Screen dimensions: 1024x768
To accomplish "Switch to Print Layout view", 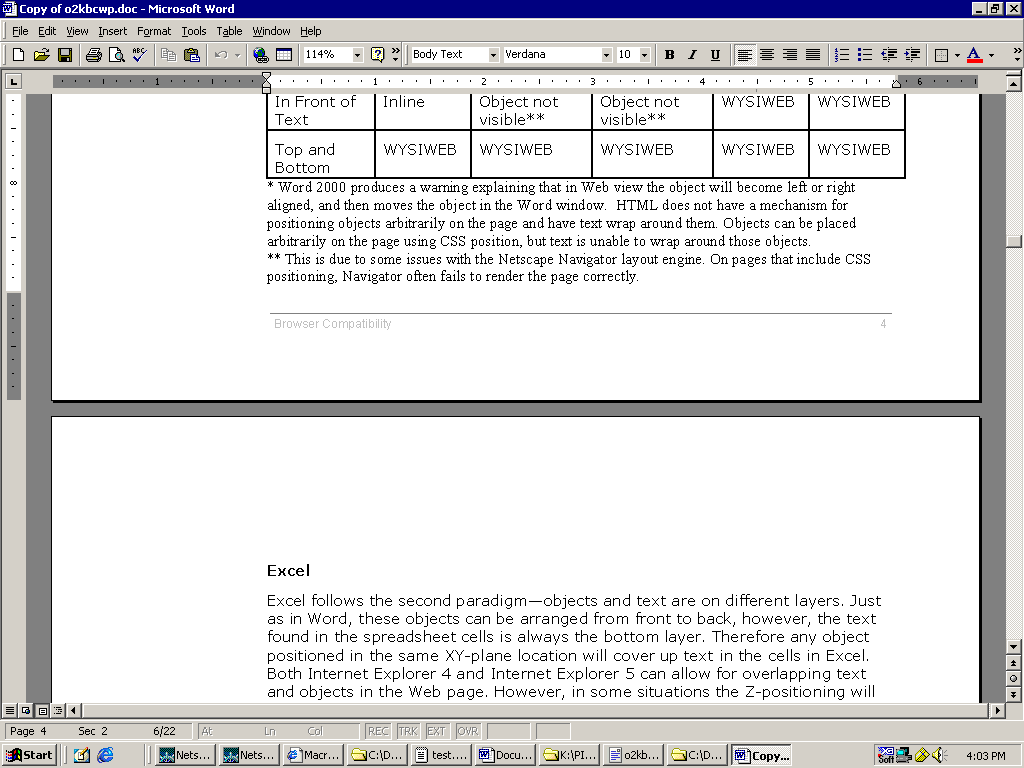I will coord(42,710).
